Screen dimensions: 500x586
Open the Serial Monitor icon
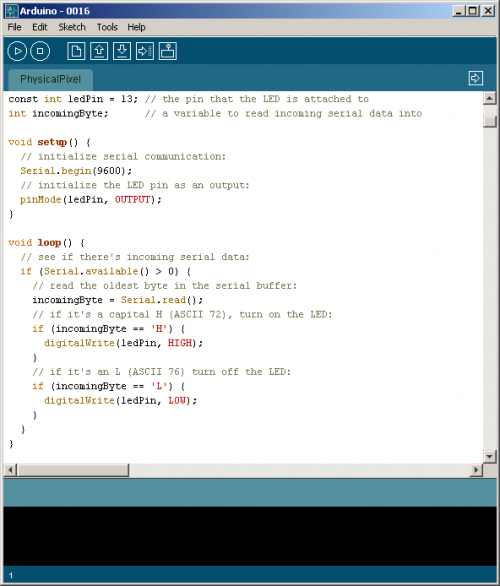coord(168,51)
